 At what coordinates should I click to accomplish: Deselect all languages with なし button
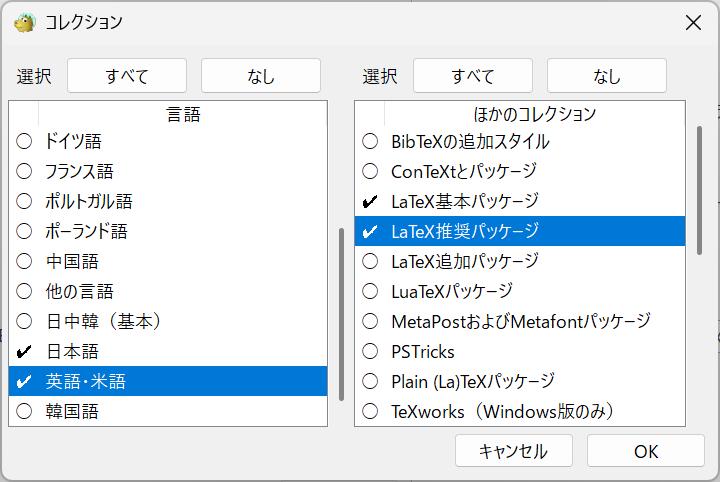point(261,76)
